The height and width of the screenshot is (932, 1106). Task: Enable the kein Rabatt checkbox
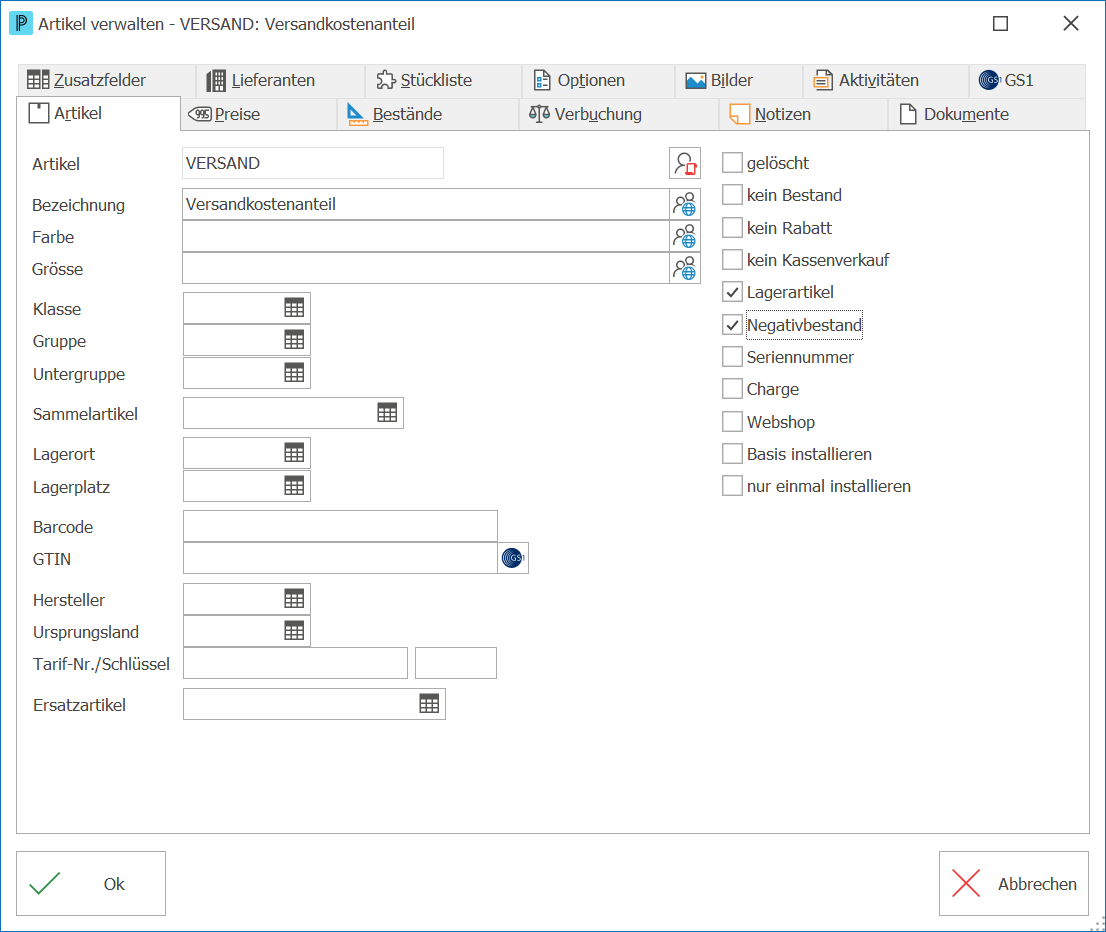732,228
